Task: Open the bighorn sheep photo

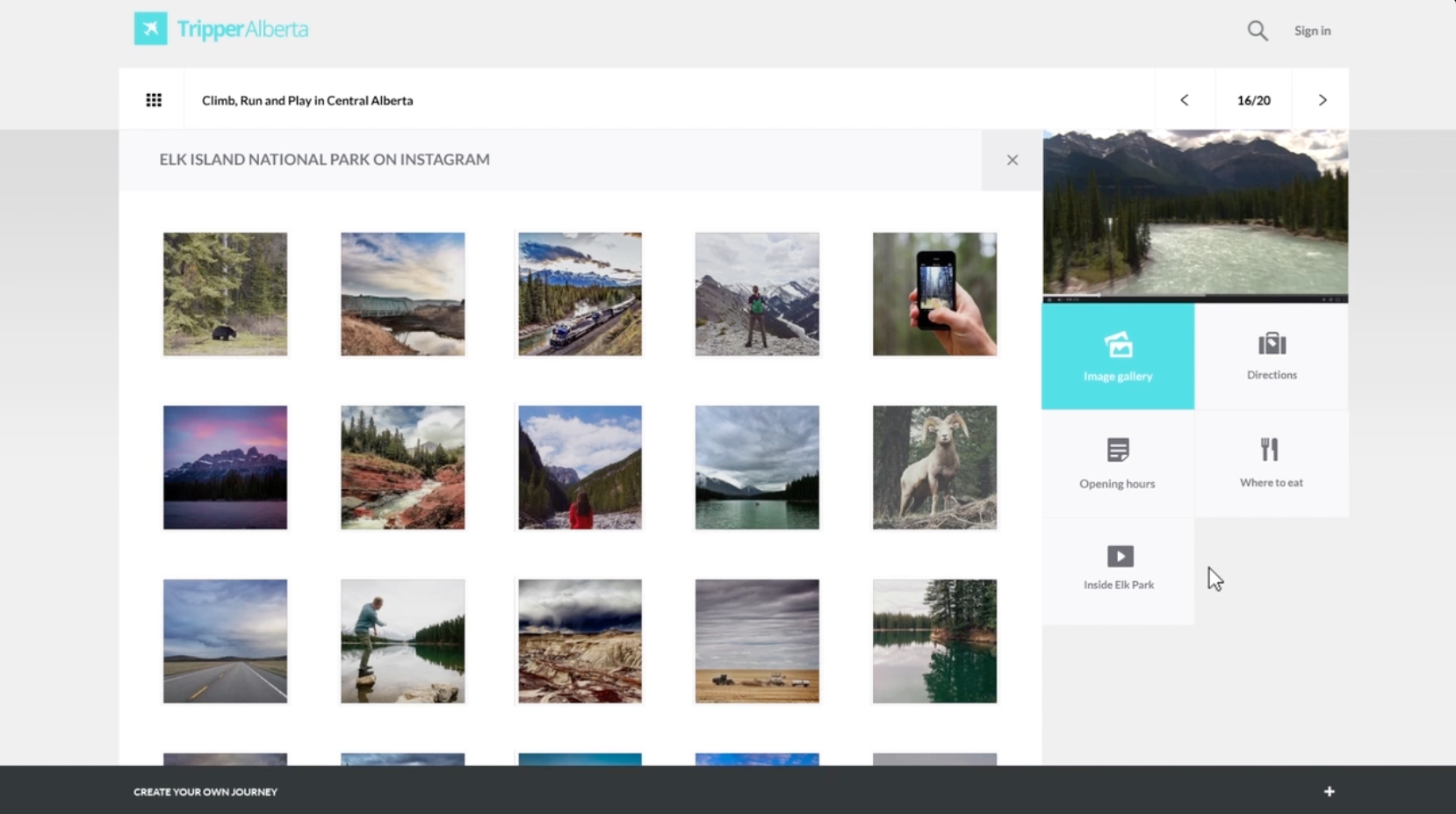Action: click(x=934, y=467)
